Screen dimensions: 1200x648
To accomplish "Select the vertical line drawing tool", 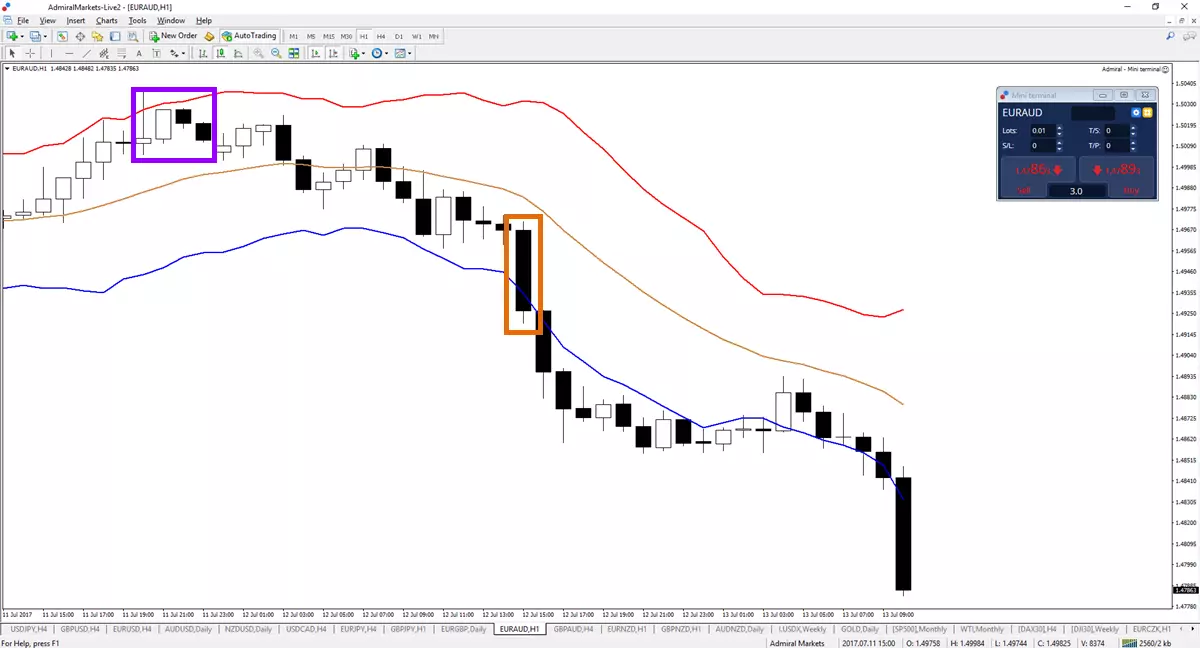I will 51,53.
